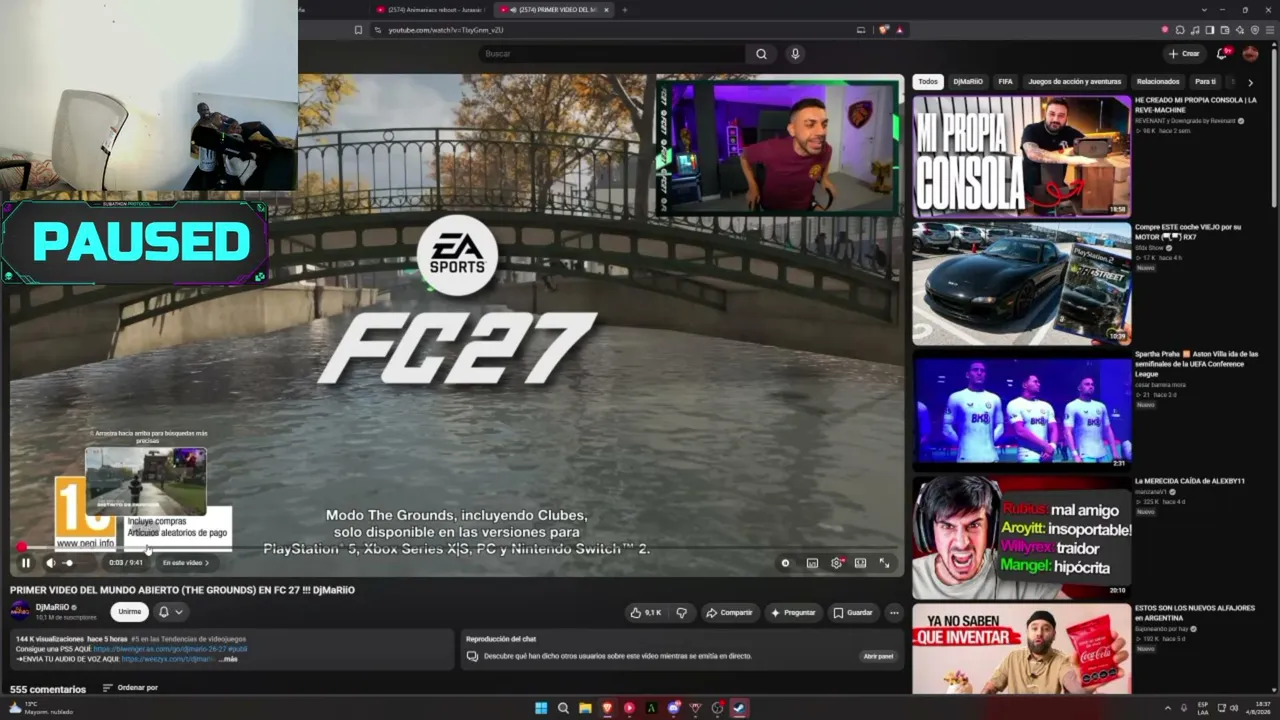The image size is (1280, 720).
Task: Open the 'Ordenar por' comments sort dropdown
Action: coord(130,688)
